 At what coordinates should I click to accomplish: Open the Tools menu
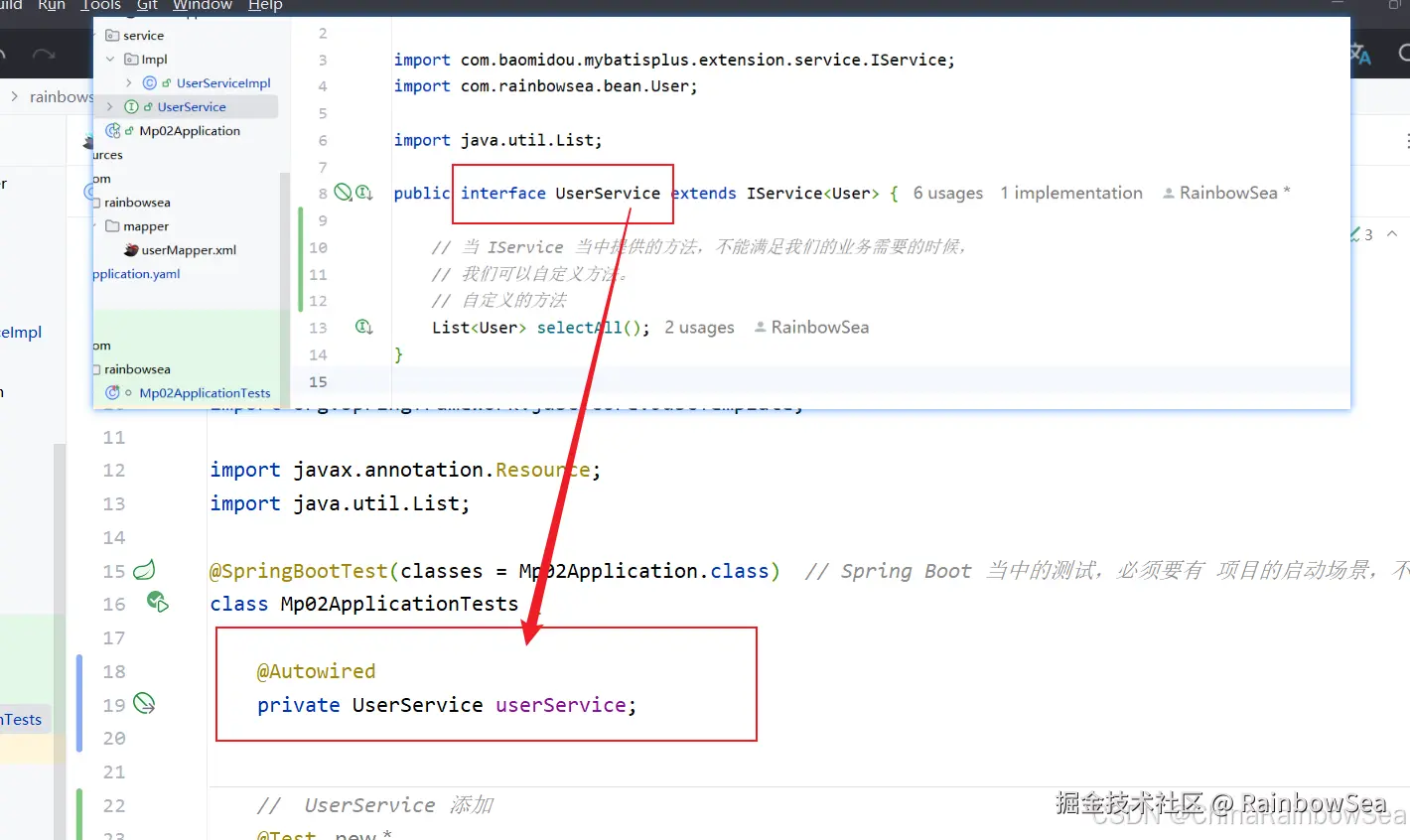[100, 5]
